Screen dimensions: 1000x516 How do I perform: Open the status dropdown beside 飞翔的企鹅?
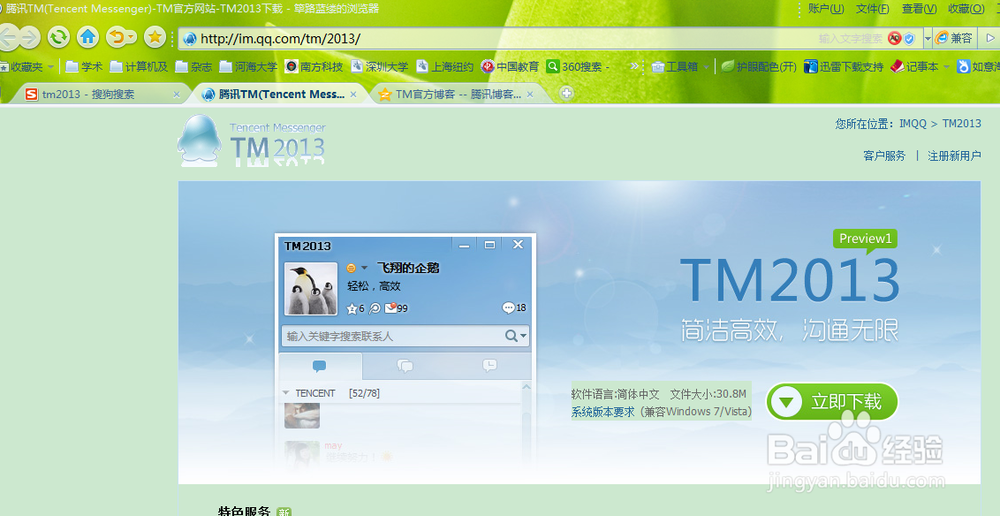(364, 268)
